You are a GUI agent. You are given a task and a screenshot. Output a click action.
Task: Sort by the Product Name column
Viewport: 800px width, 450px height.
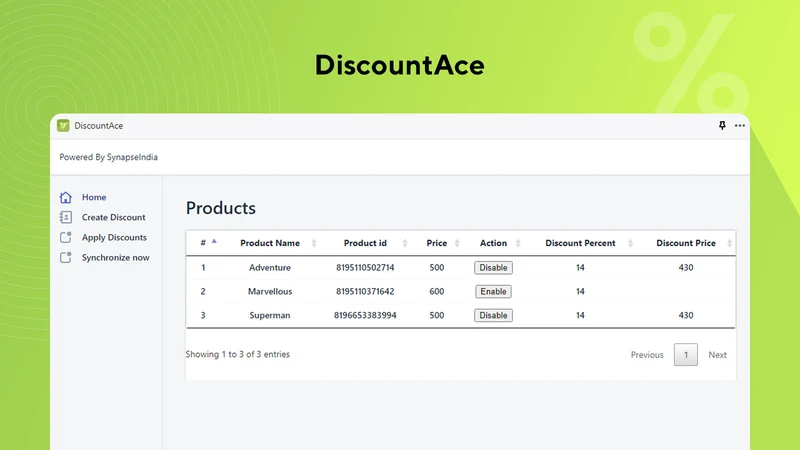[270, 243]
